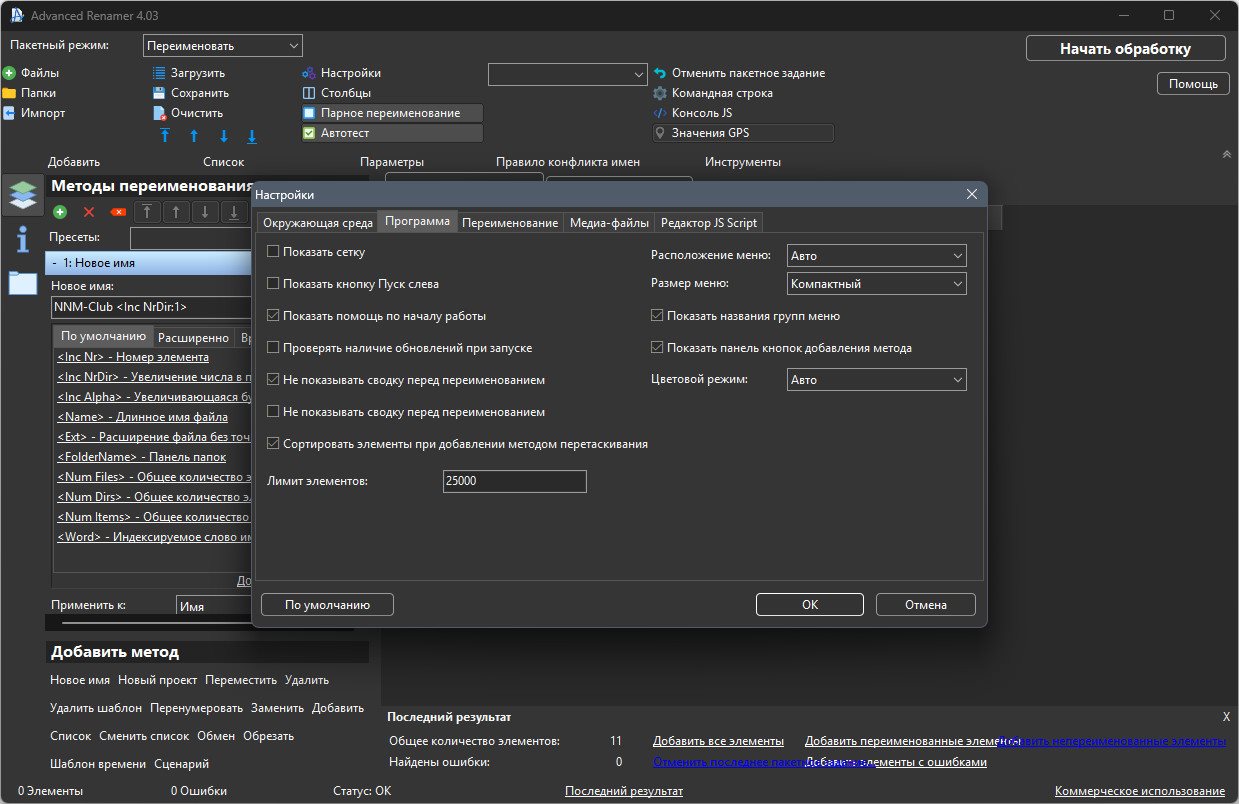Click the Лимит элементов input field
The width and height of the screenshot is (1239, 804).
[x=515, y=481]
